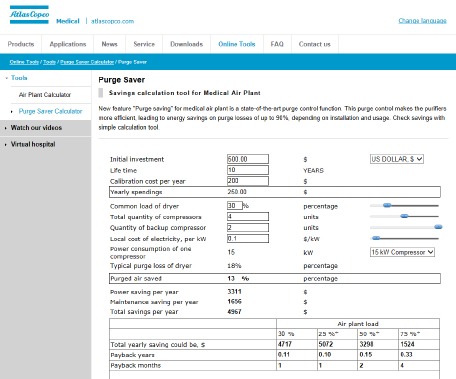Click the Quantity of backup compressor field
The height and width of the screenshot is (379, 456).
click(x=248, y=228)
